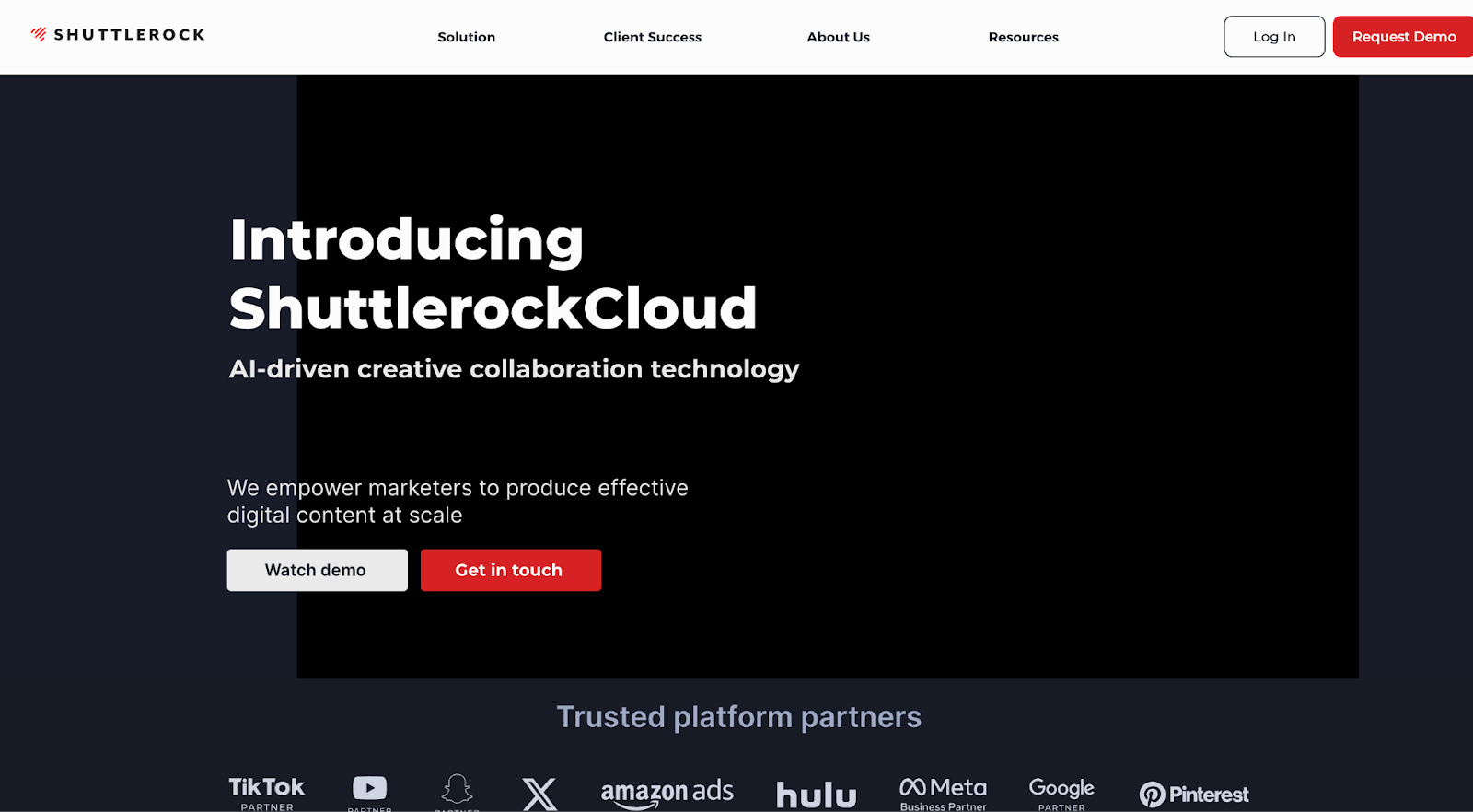1473x812 pixels.
Task: Click the Log In button
Action: (x=1274, y=37)
